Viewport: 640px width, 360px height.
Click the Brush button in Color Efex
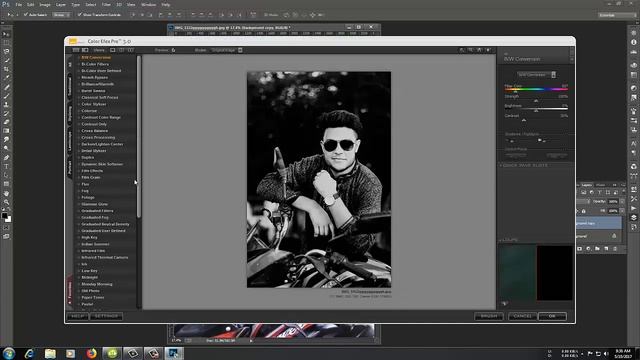point(489,316)
